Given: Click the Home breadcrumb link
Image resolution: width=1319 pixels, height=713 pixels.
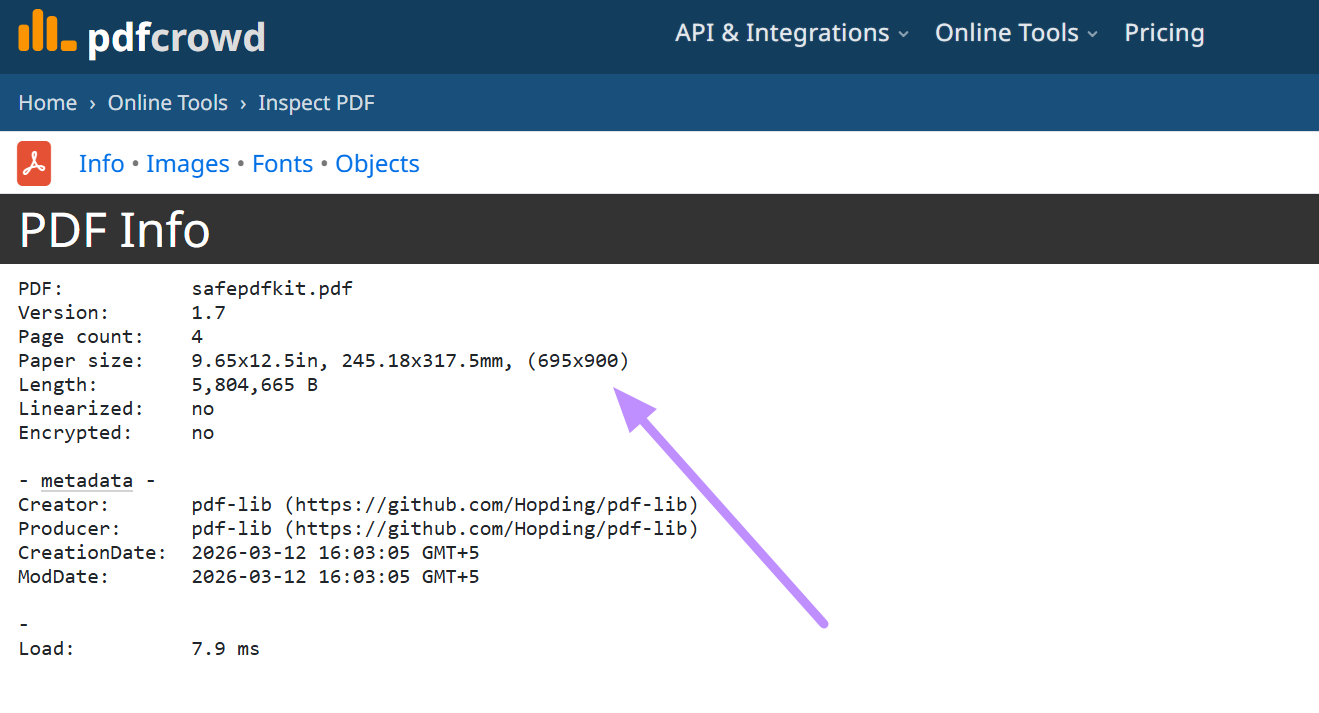Looking at the screenshot, I should click(48, 103).
